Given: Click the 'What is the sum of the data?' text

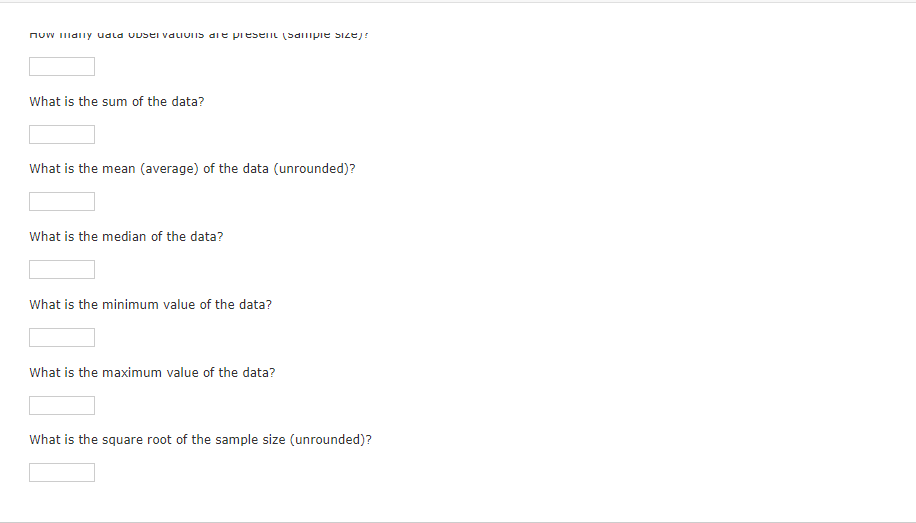Looking at the screenshot, I should point(117,102).
